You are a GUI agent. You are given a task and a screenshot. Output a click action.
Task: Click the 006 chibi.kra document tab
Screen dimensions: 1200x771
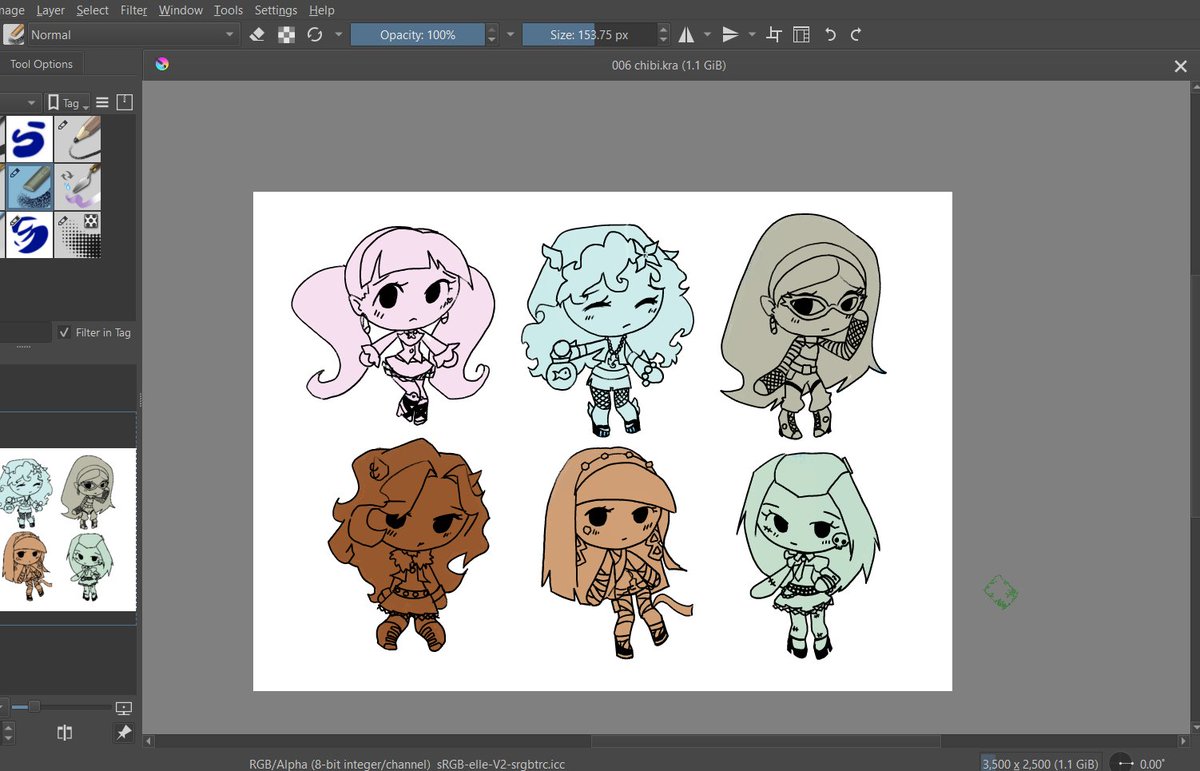click(668, 65)
